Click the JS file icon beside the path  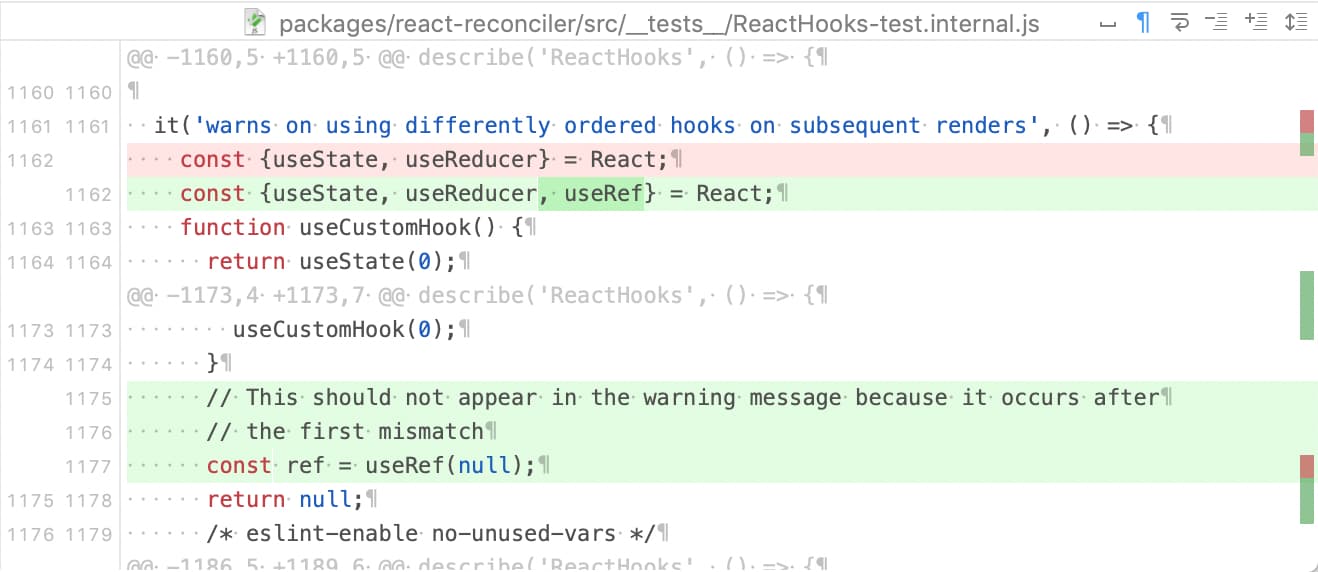pyautogui.click(x=257, y=22)
